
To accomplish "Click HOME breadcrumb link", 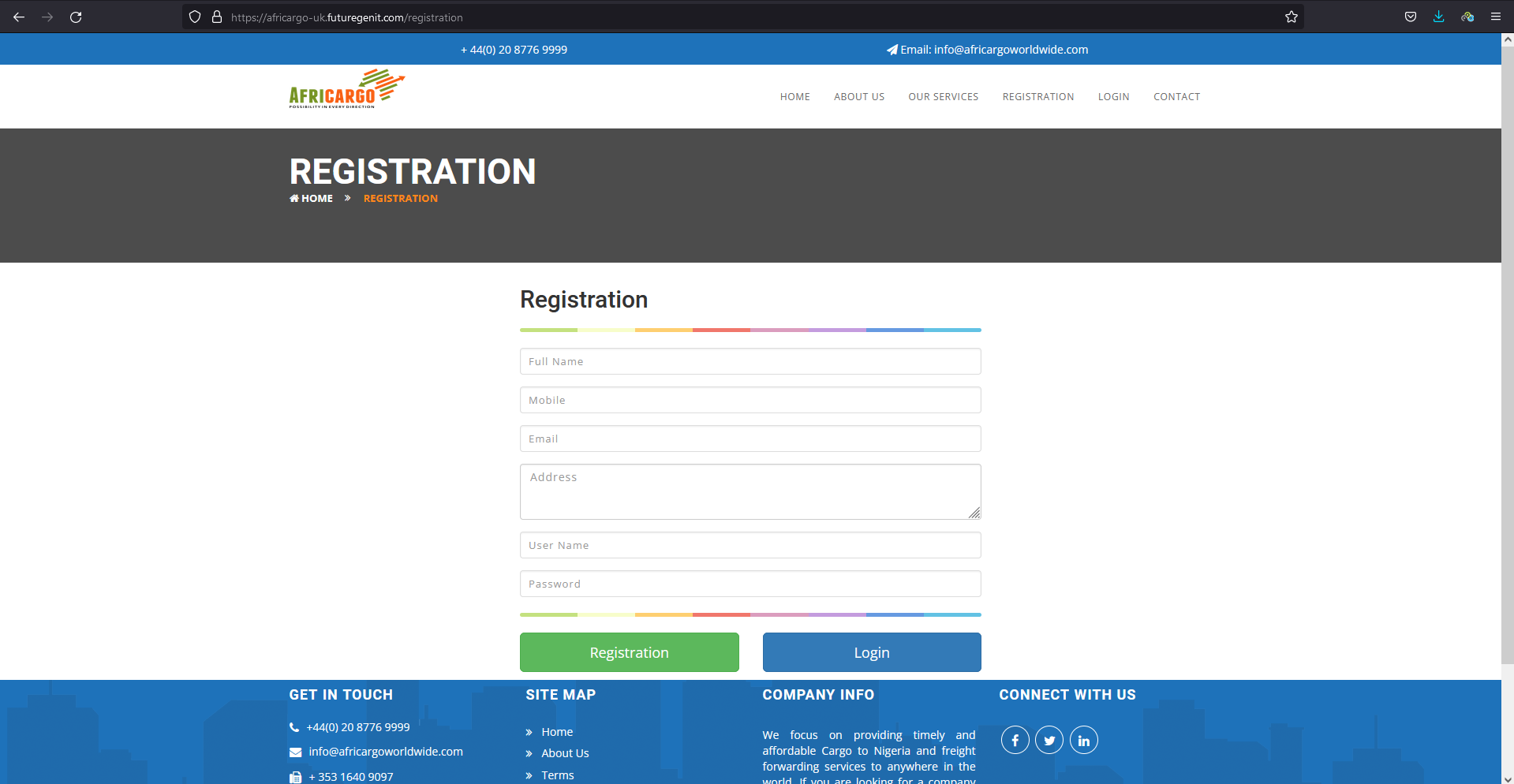I will 316,199.
